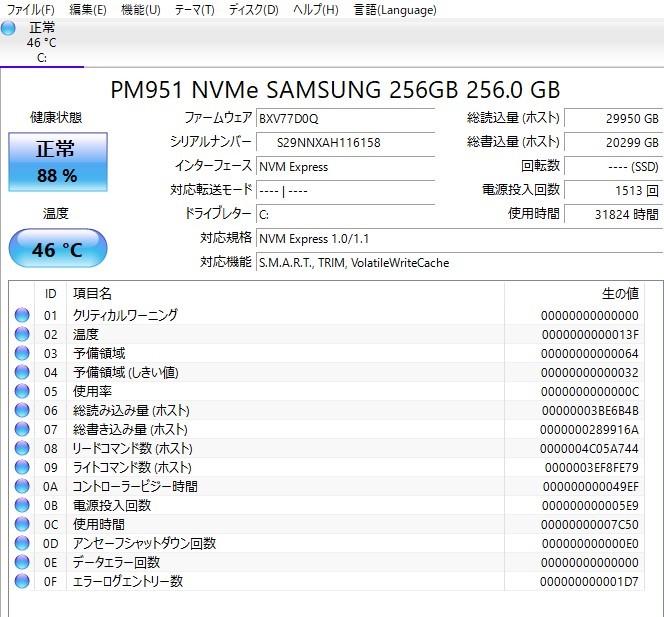Select the アンセーフシャットダウン回数 row name

[x=144, y=543]
